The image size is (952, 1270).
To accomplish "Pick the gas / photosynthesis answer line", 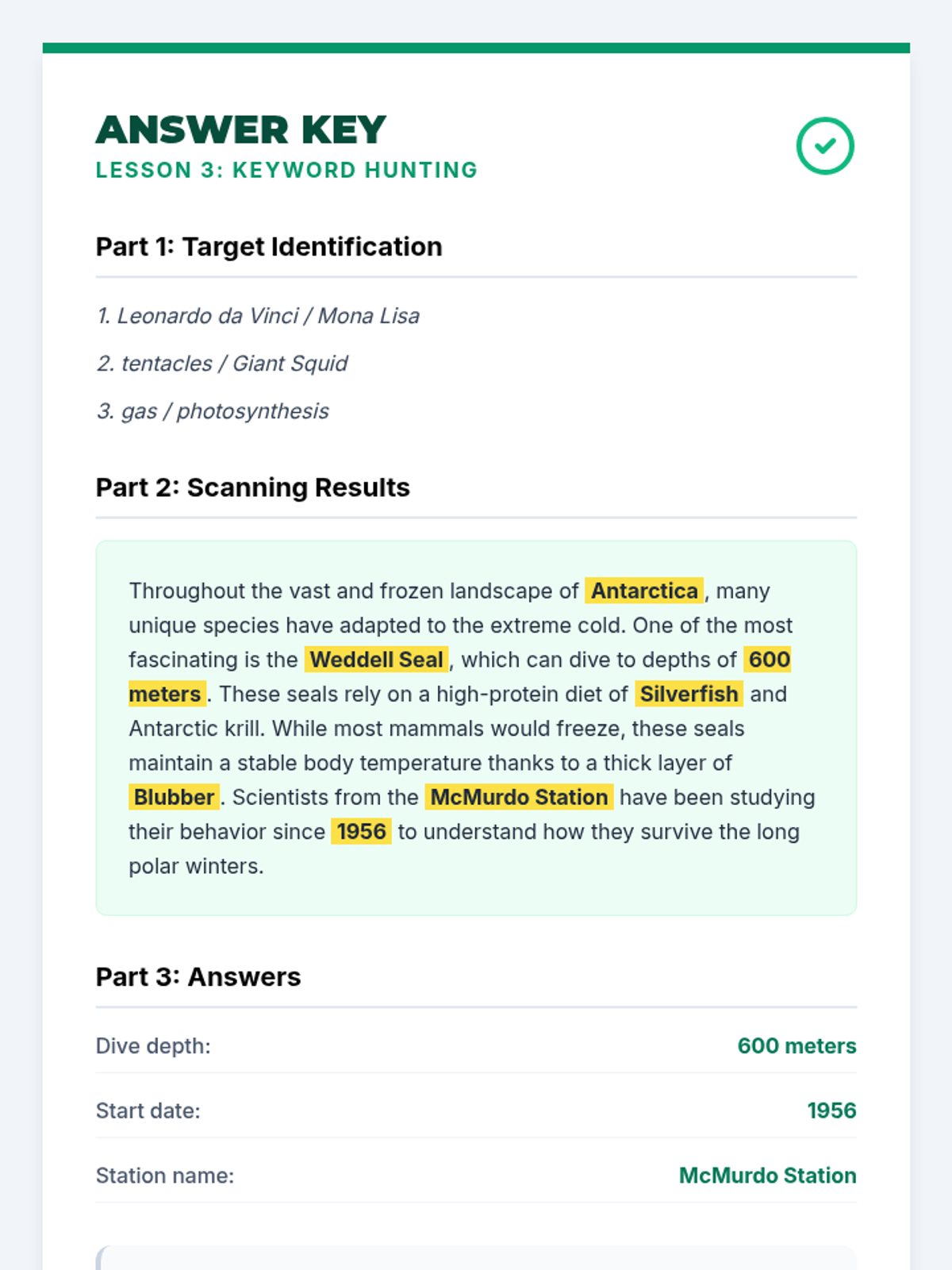I will 213,411.
